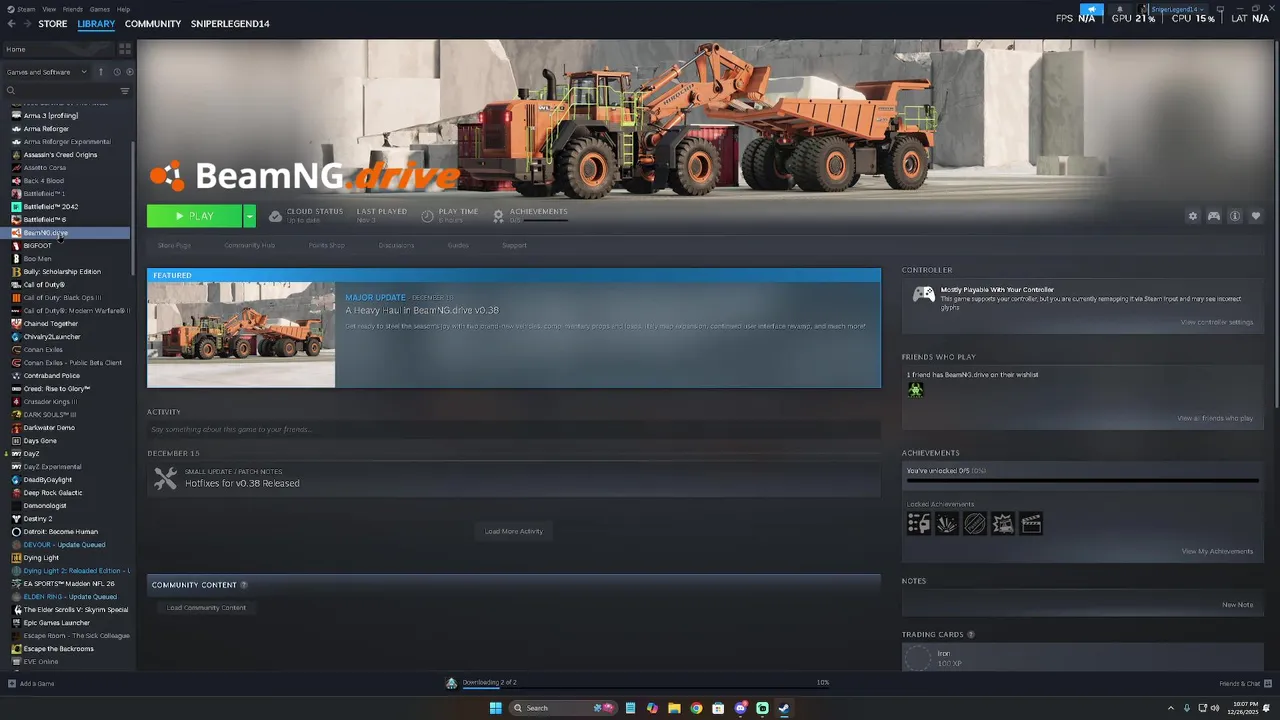
Task: Click the help icon next to Community Content
Action: click(244, 585)
